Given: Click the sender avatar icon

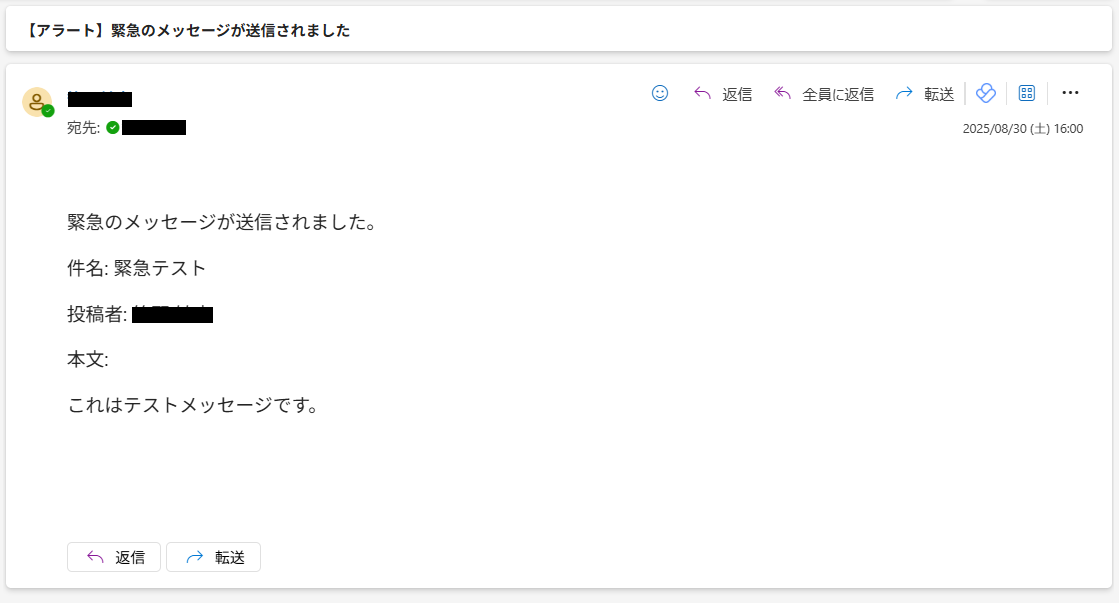Looking at the screenshot, I should [37, 102].
